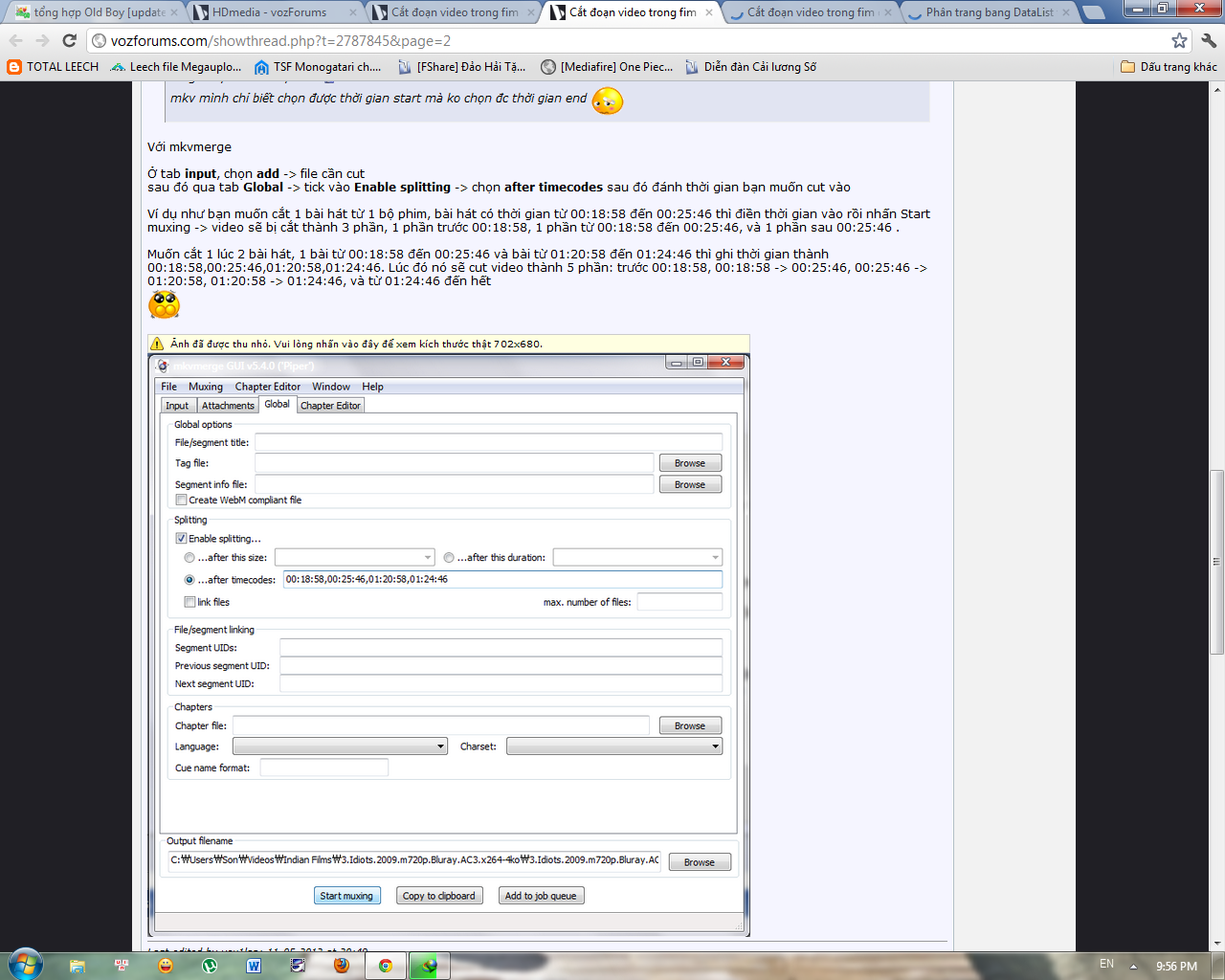Open the mkvmerge File menu
1225x980 pixels.
coord(168,387)
